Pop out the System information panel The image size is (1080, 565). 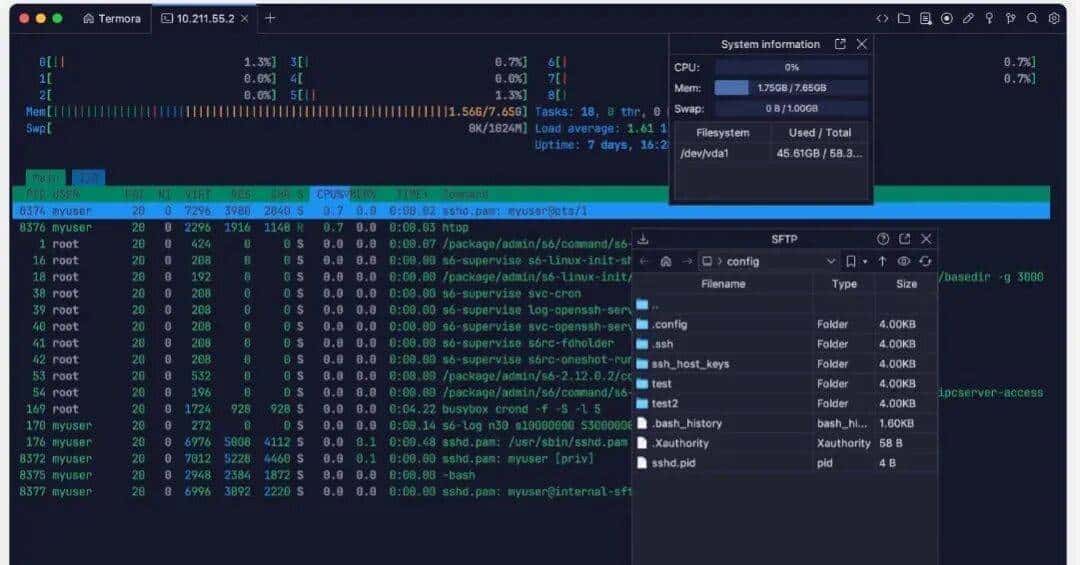[840, 44]
